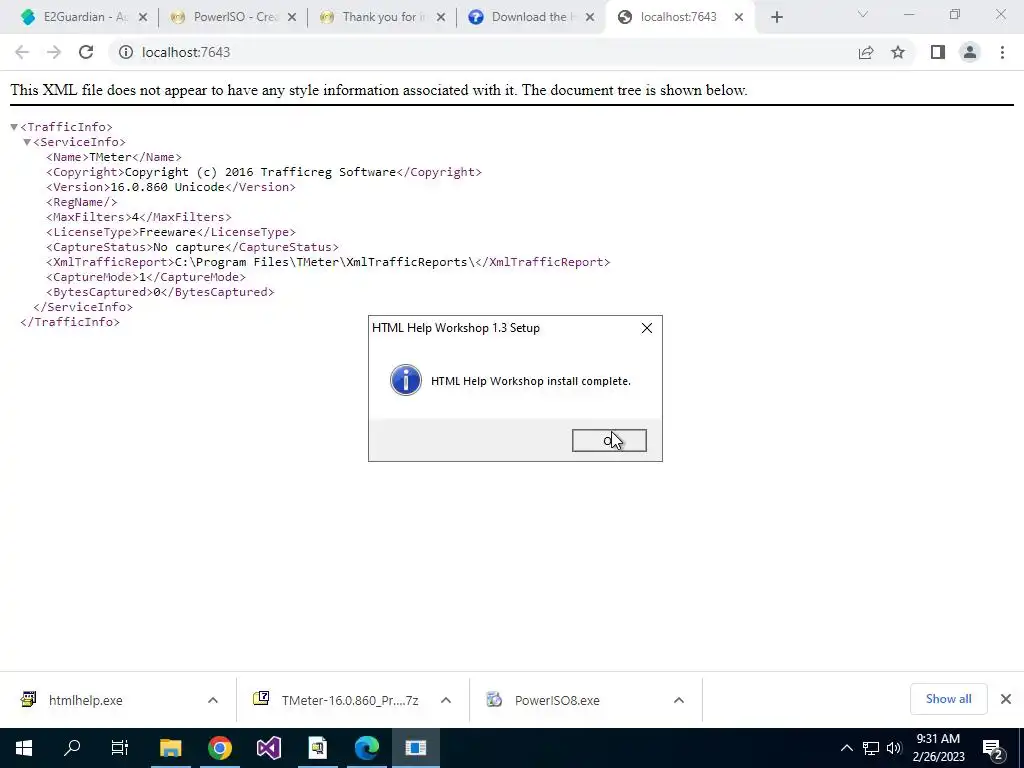Click the CaptureStatus No capture line

[192, 247]
